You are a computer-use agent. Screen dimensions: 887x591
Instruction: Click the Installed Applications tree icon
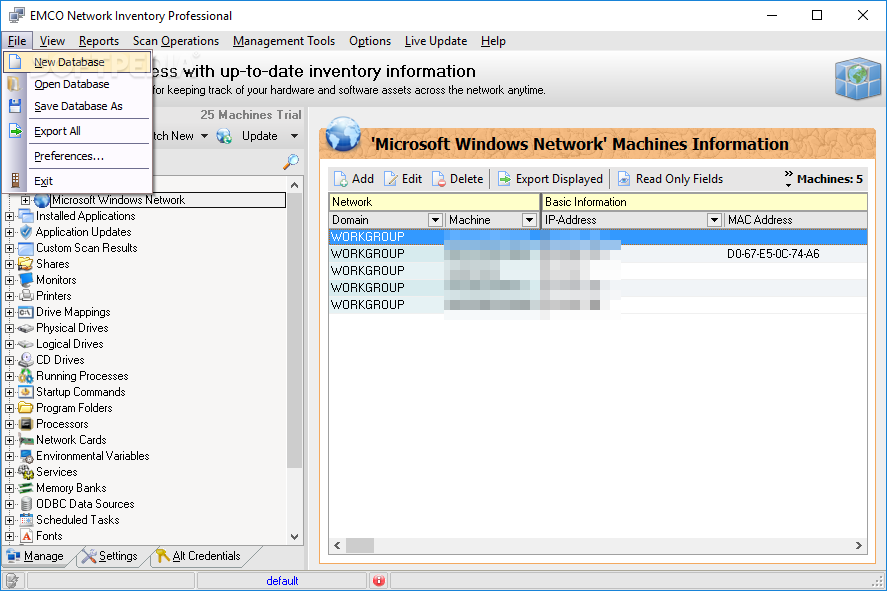pyautogui.click(x=26, y=215)
